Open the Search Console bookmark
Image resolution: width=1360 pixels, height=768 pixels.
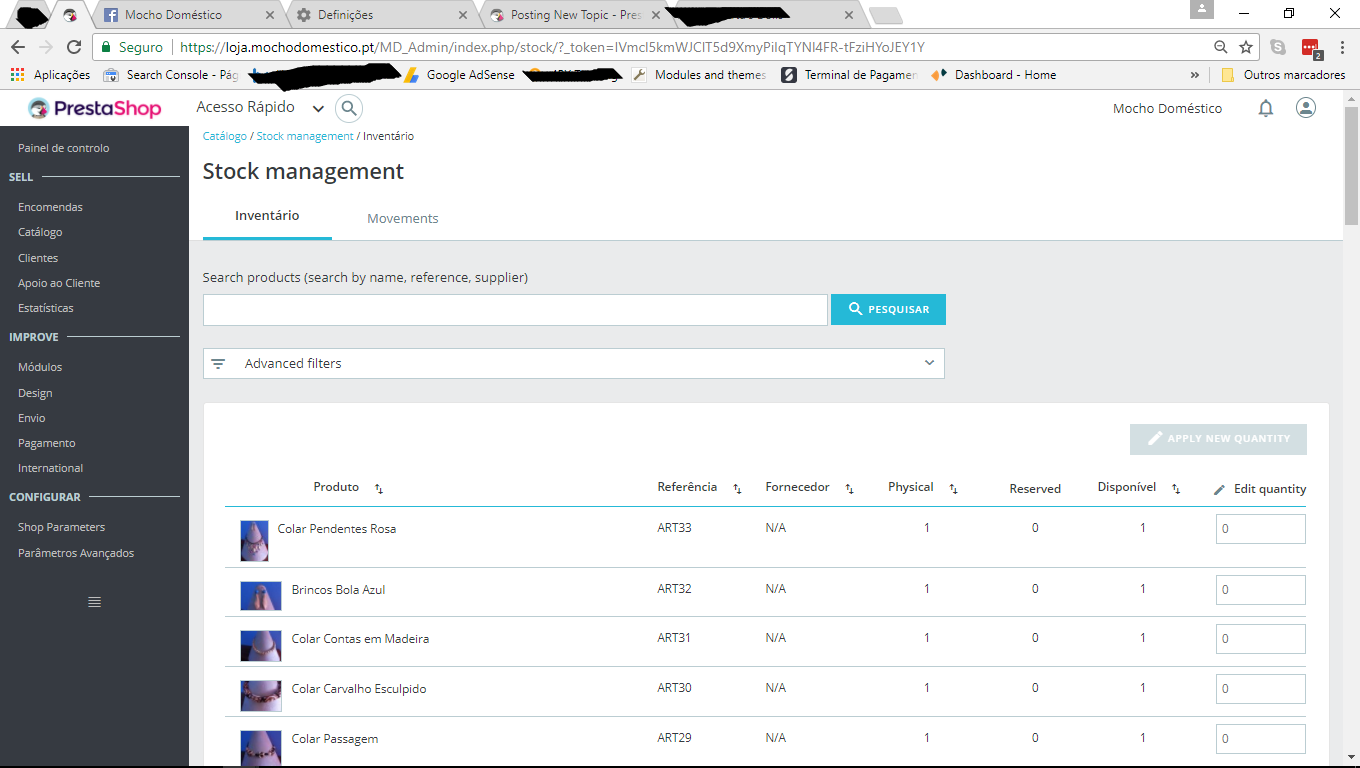[171, 75]
